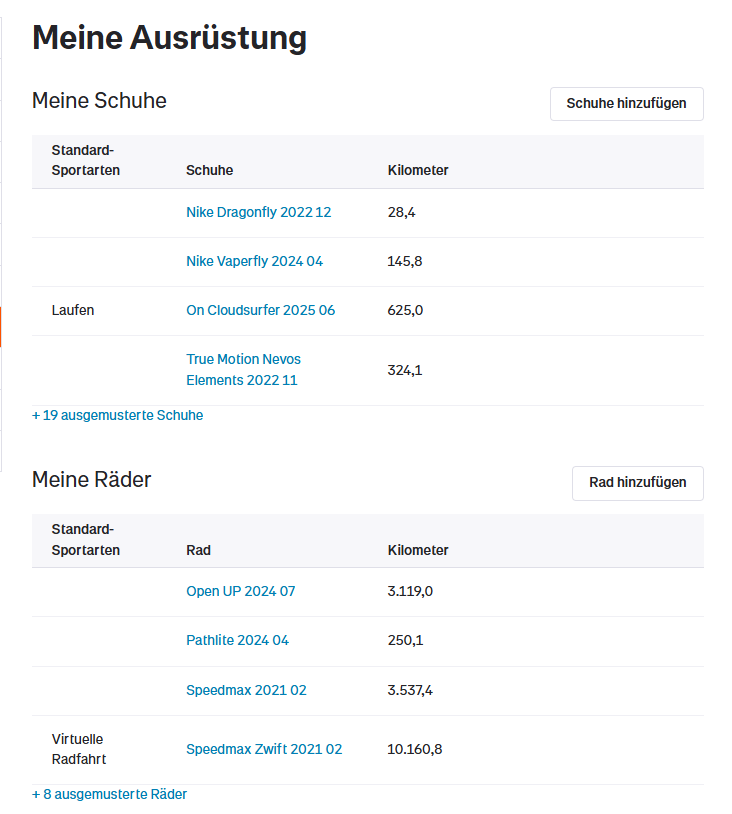Show the 8 ausgemusterte Räder

(x=109, y=794)
